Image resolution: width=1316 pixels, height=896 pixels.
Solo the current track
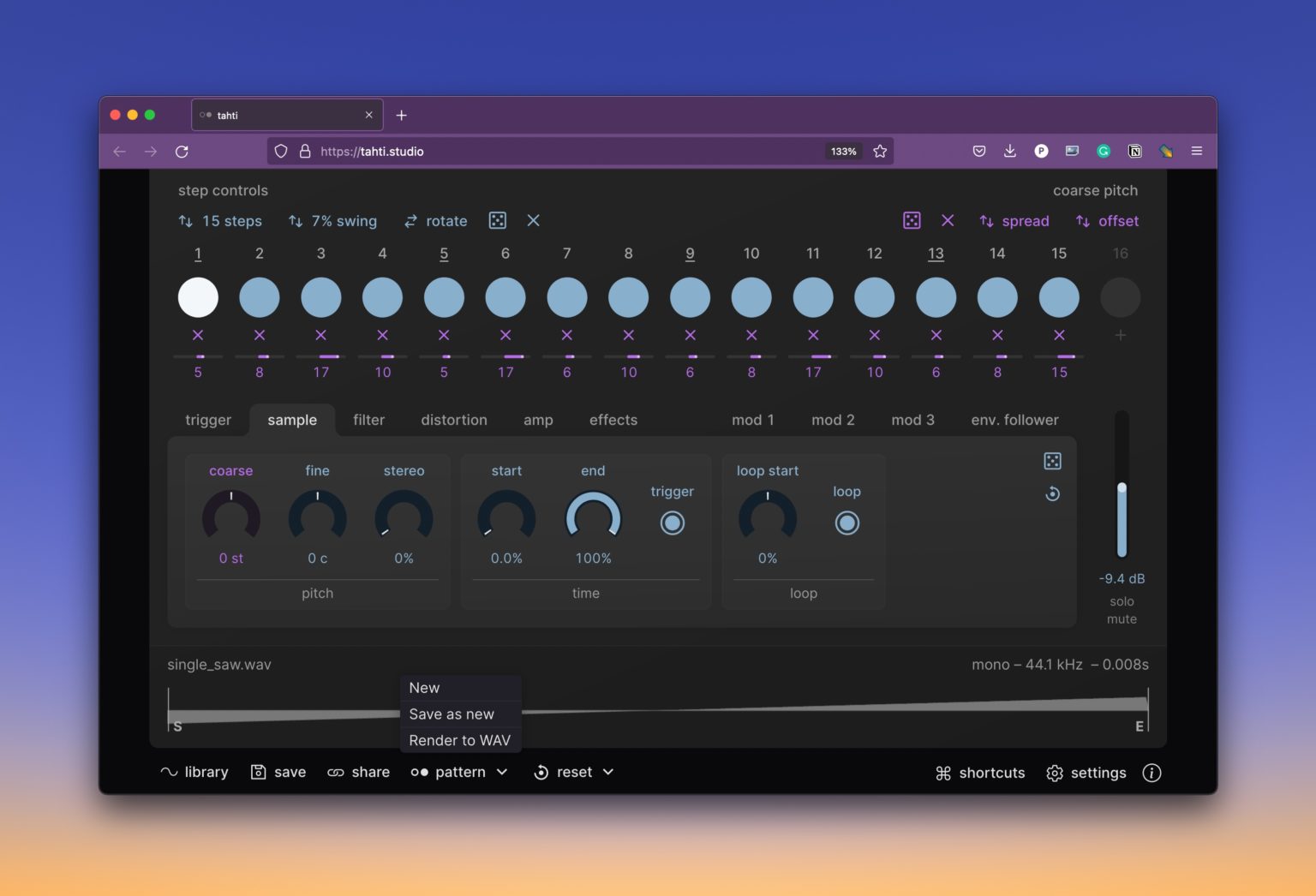tap(1121, 600)
